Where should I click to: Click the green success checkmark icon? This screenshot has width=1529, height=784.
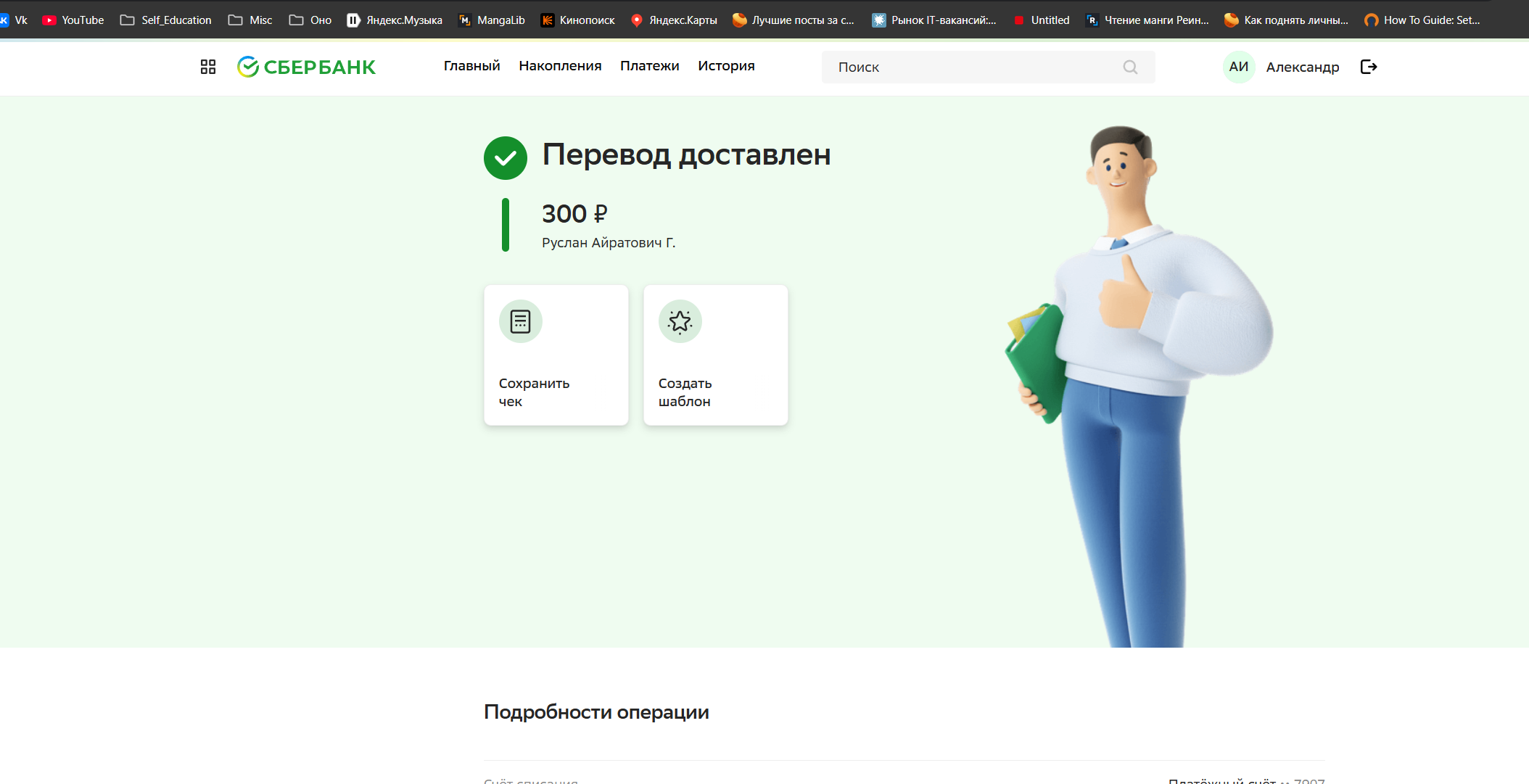506,158
